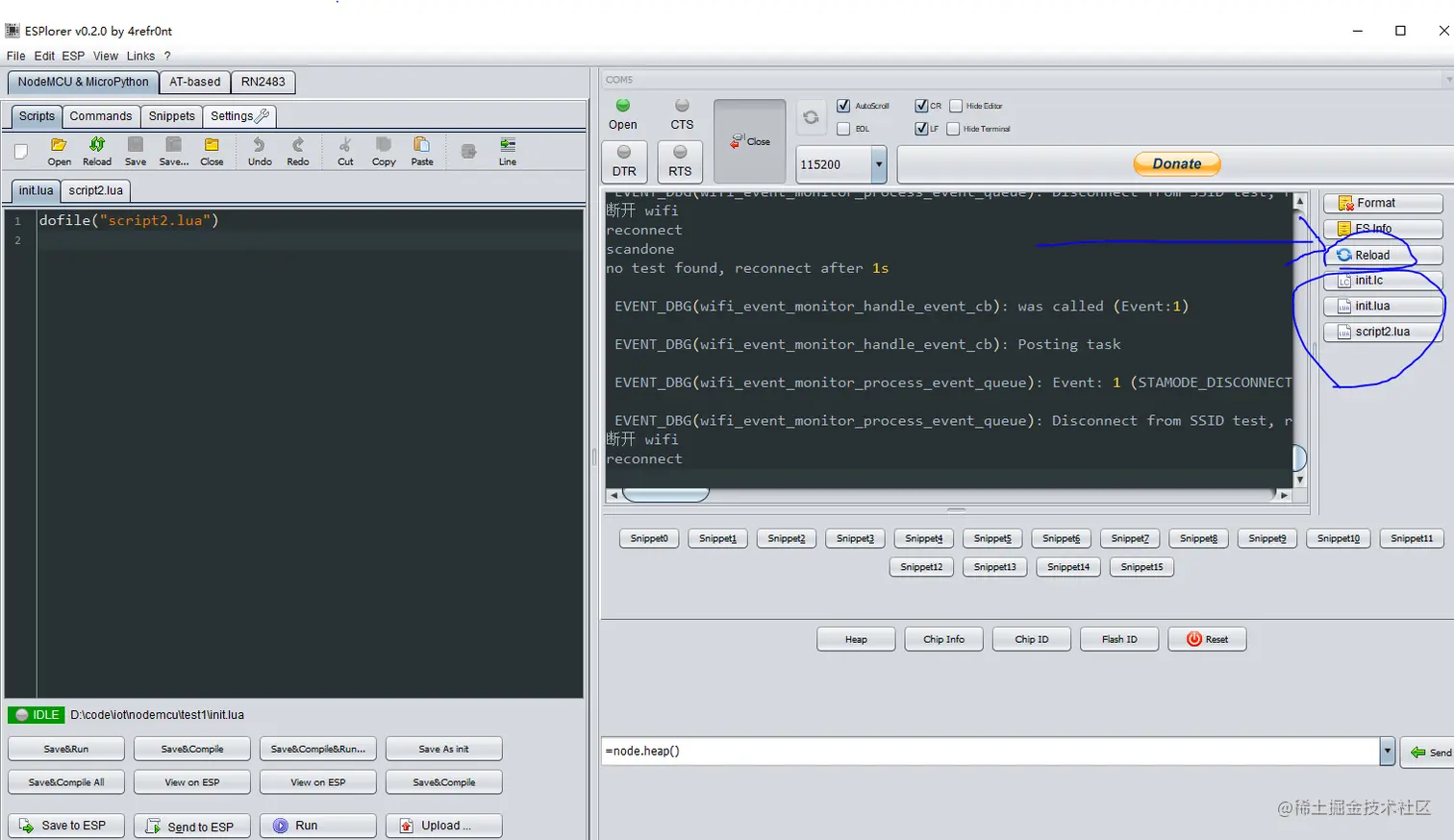Viewport: 1454px width, 840px height.
Task: Click the Donate button
Action: [x=1177, y=164]
